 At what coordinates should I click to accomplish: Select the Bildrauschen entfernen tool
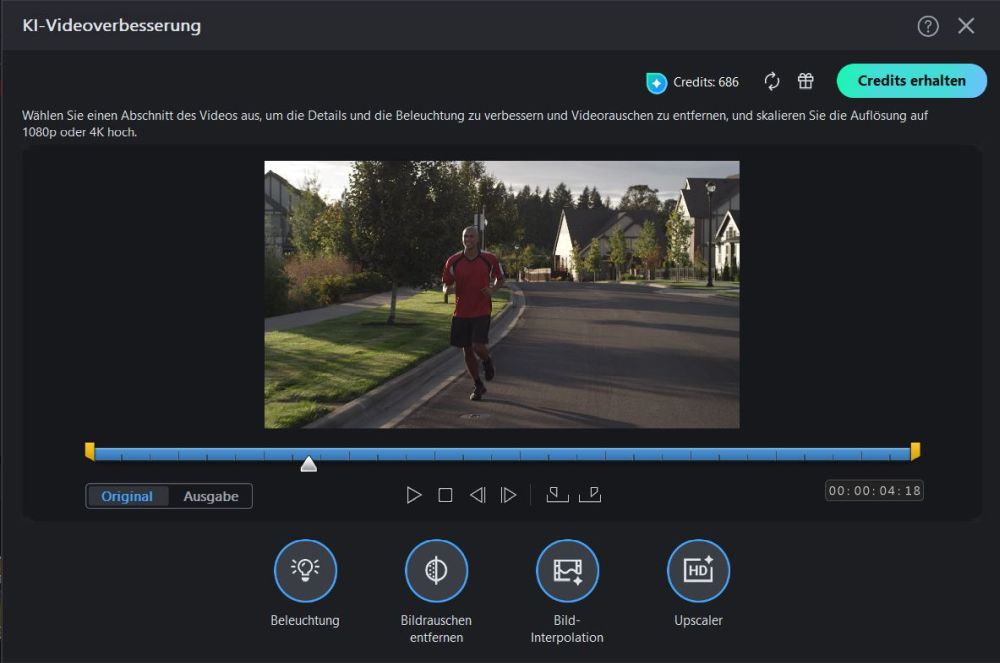(x=436, y=571)
